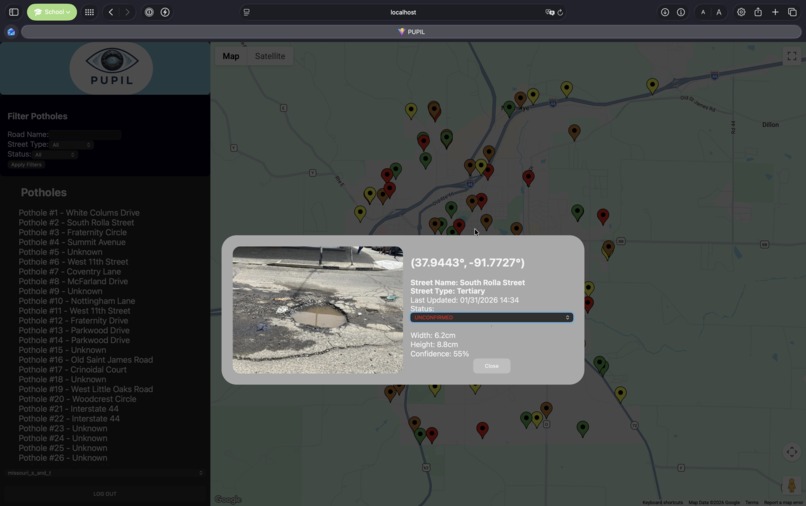
Task: Select Pothole #12 - Fraternity Drive
Action: 74,321
